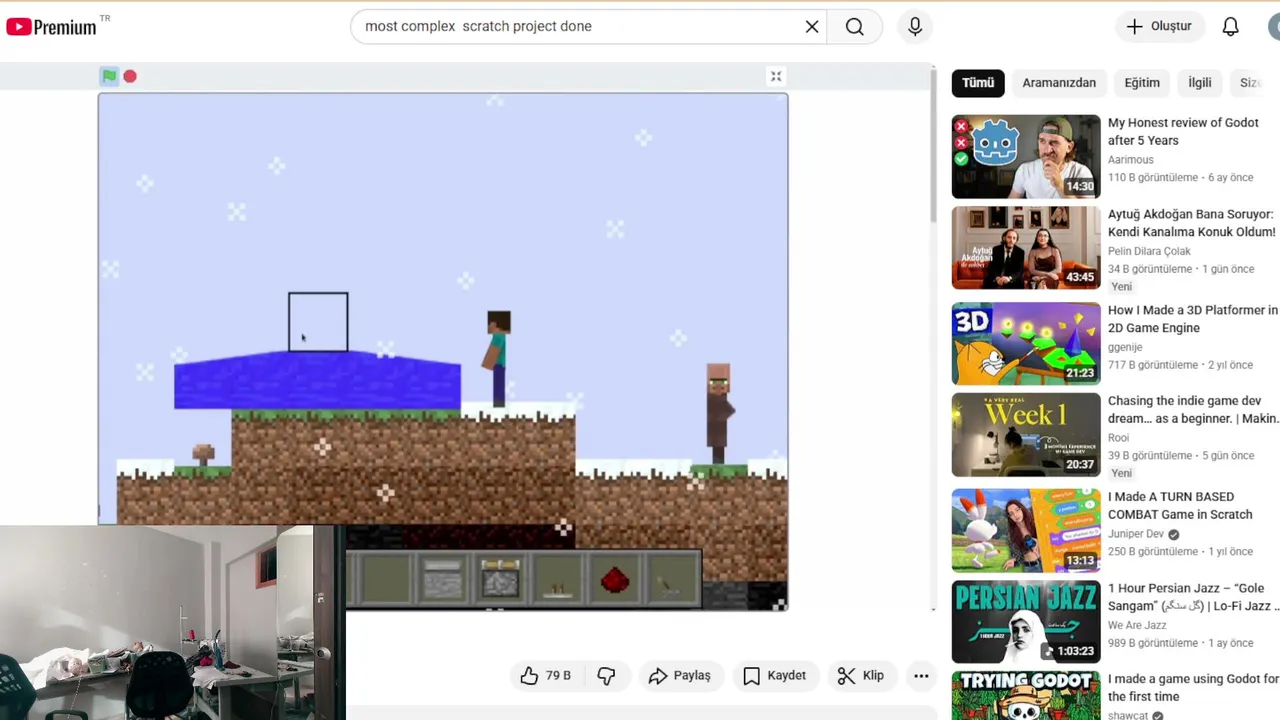Open the Aarimous channel name

(x=1131, y=160)
